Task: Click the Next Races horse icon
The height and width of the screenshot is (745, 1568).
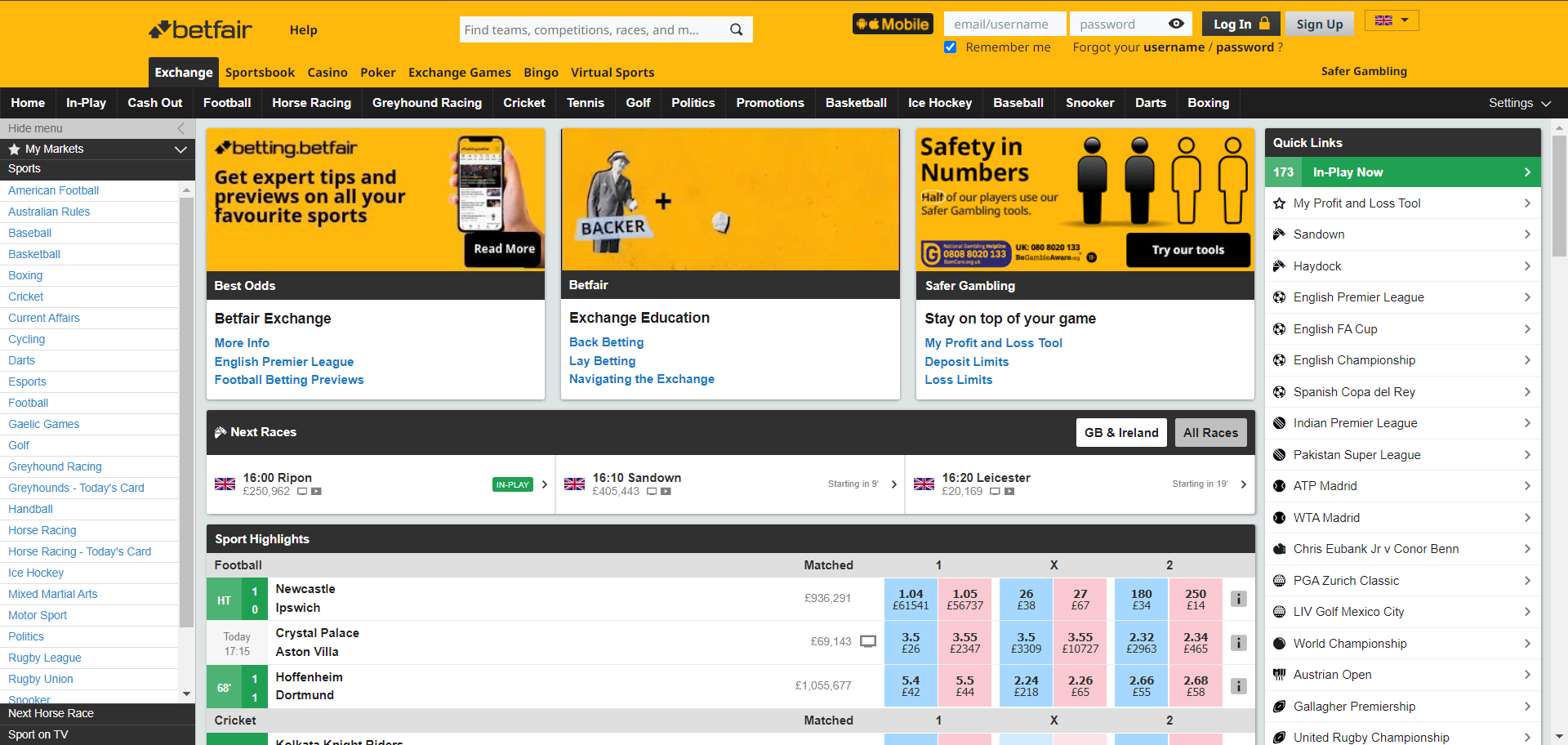Action: click(220, 431)
